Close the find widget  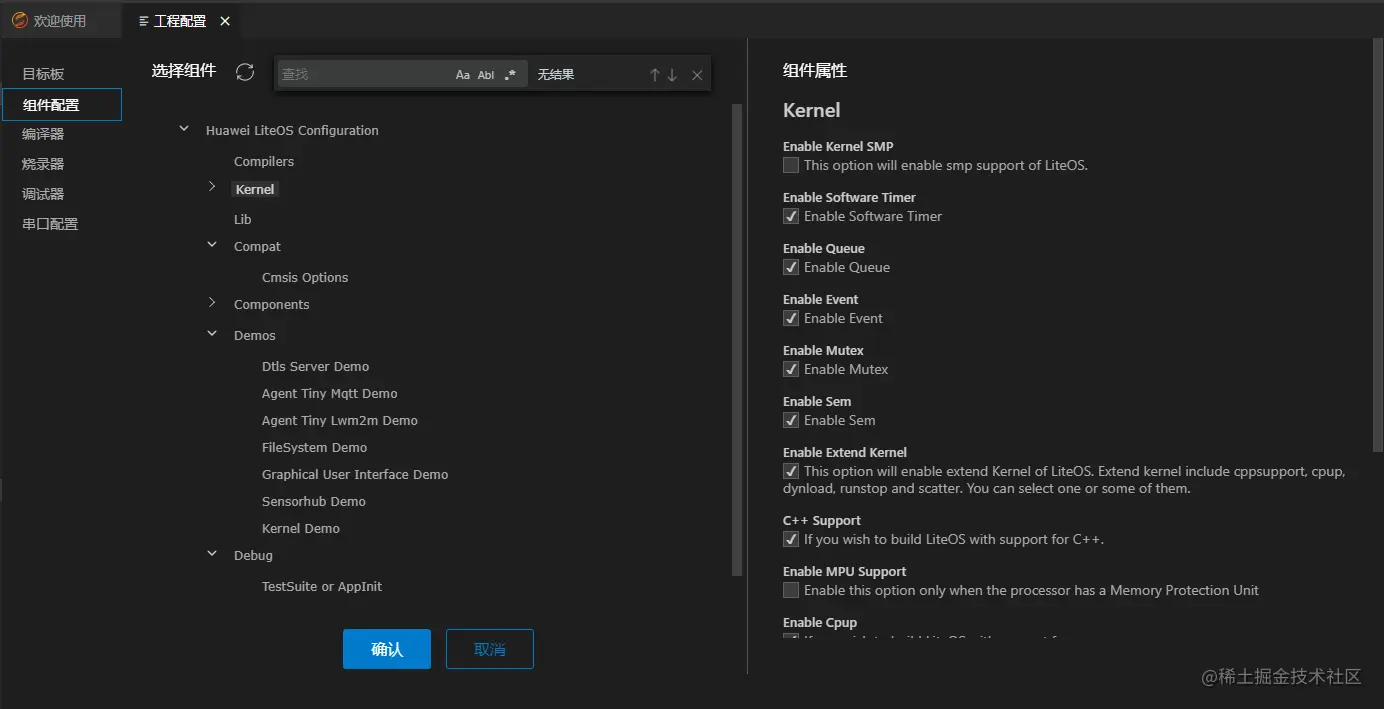point(697,75)
